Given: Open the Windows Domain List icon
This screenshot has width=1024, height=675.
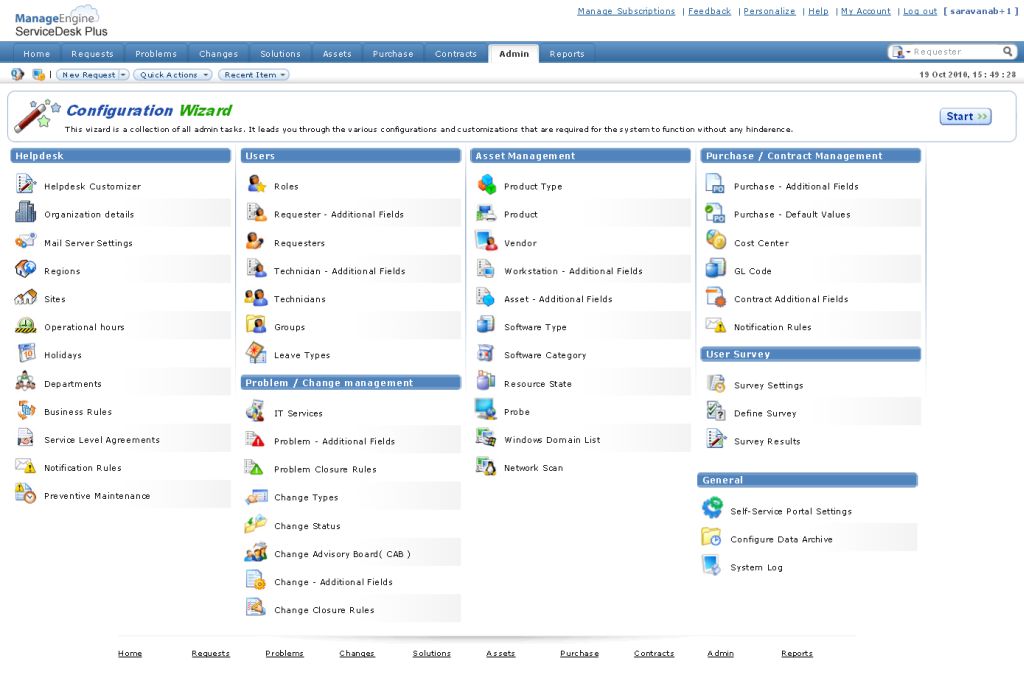Looking at the screenshot, I should click(x=486, y=437).
